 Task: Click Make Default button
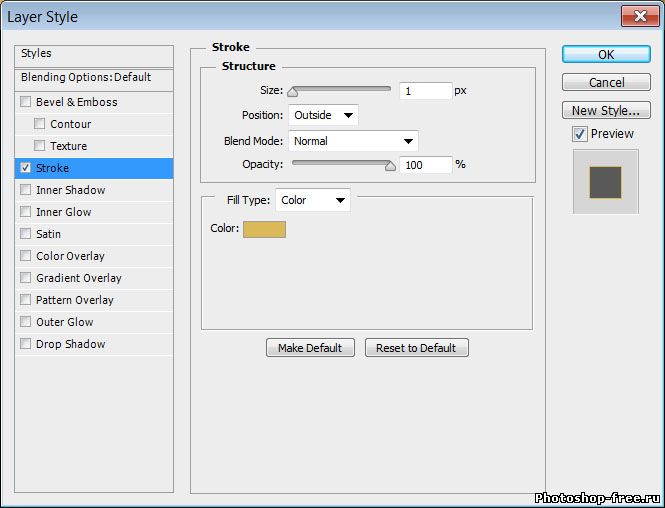pyautogui.click(x=310, y=348)
